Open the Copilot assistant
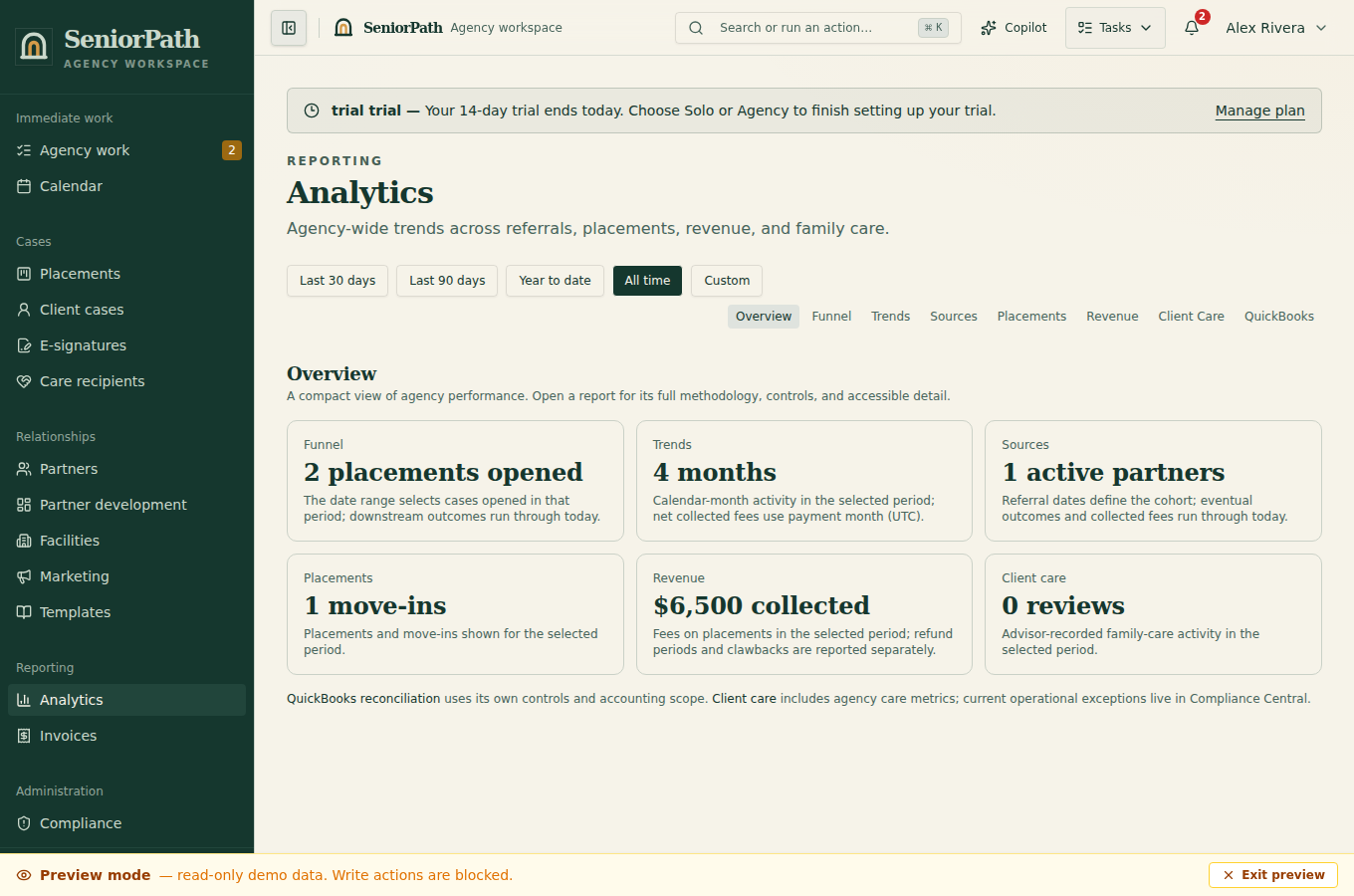The height and width of the screenshot is (896, 1354). pos(1014,28)
